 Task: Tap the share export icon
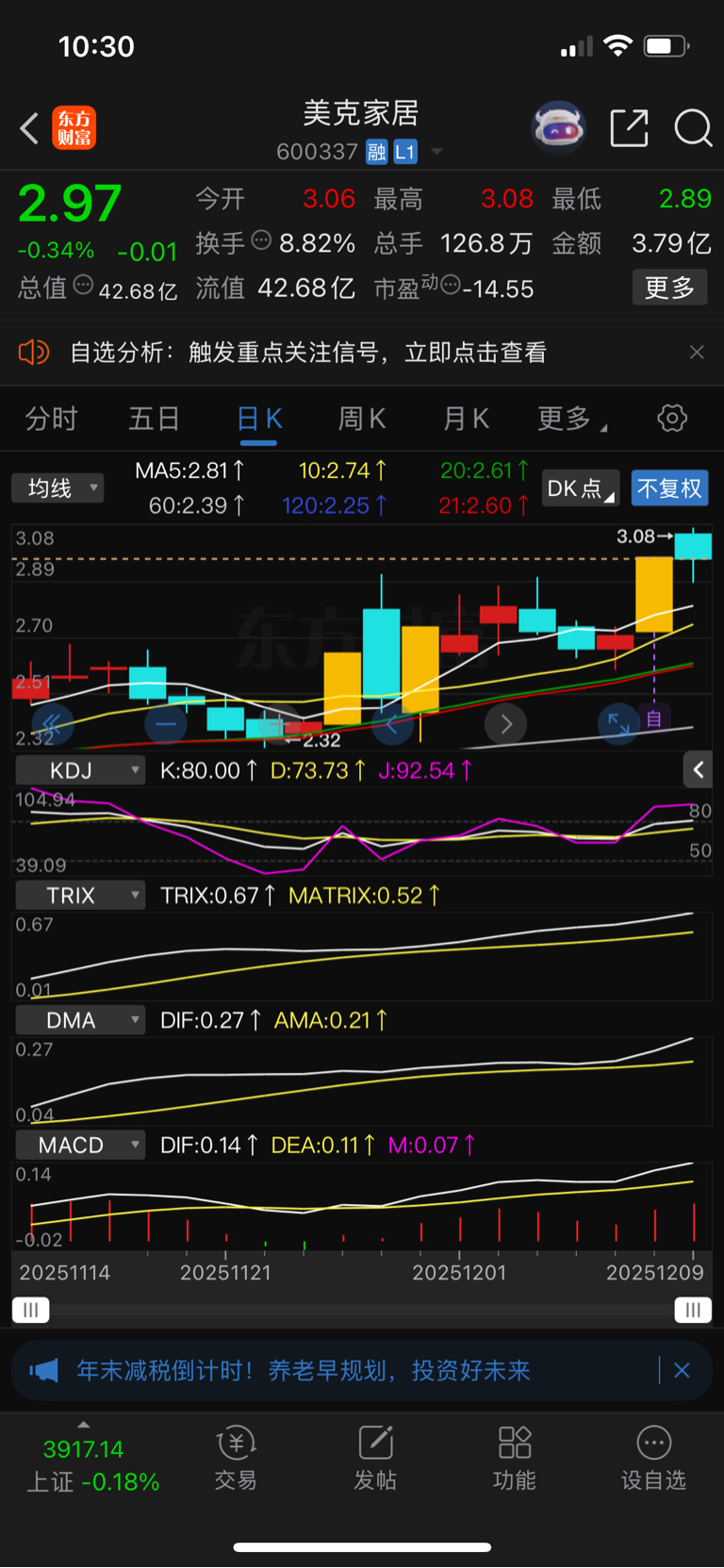629,128
